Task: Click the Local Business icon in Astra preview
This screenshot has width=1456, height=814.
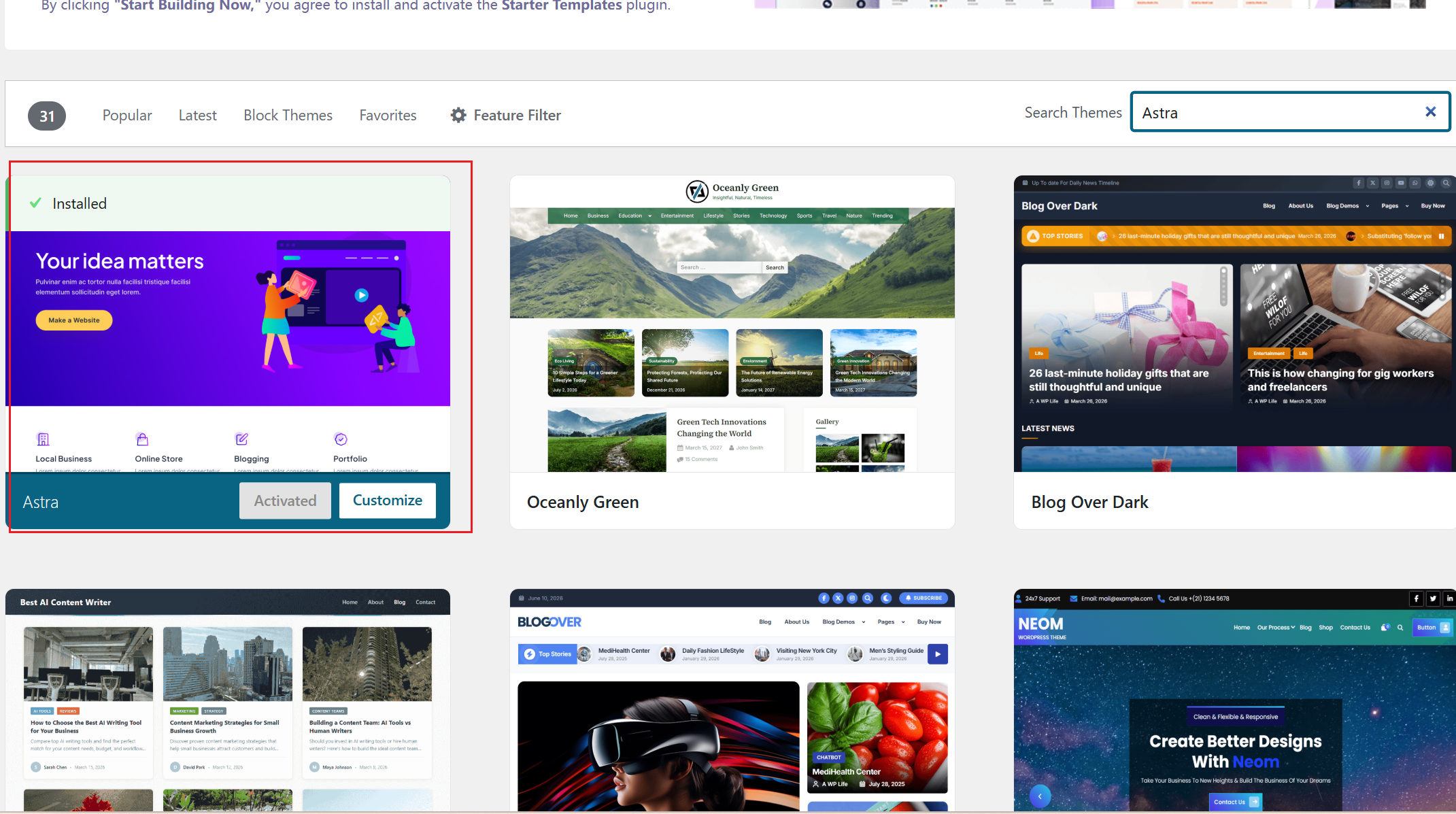Action: [x=43, y=439]
